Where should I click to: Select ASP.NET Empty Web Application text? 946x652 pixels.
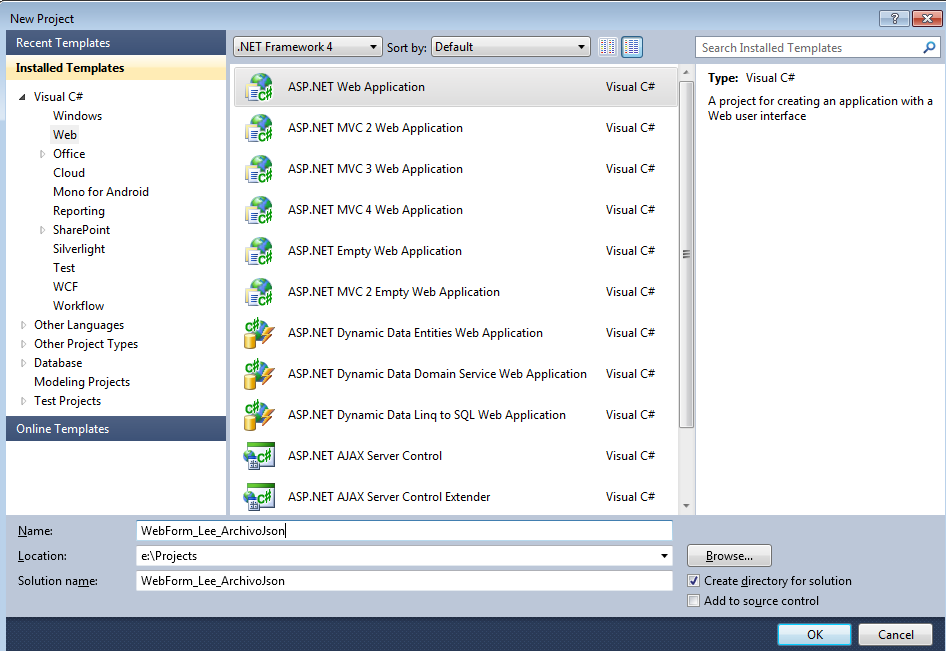coord(375,251)
